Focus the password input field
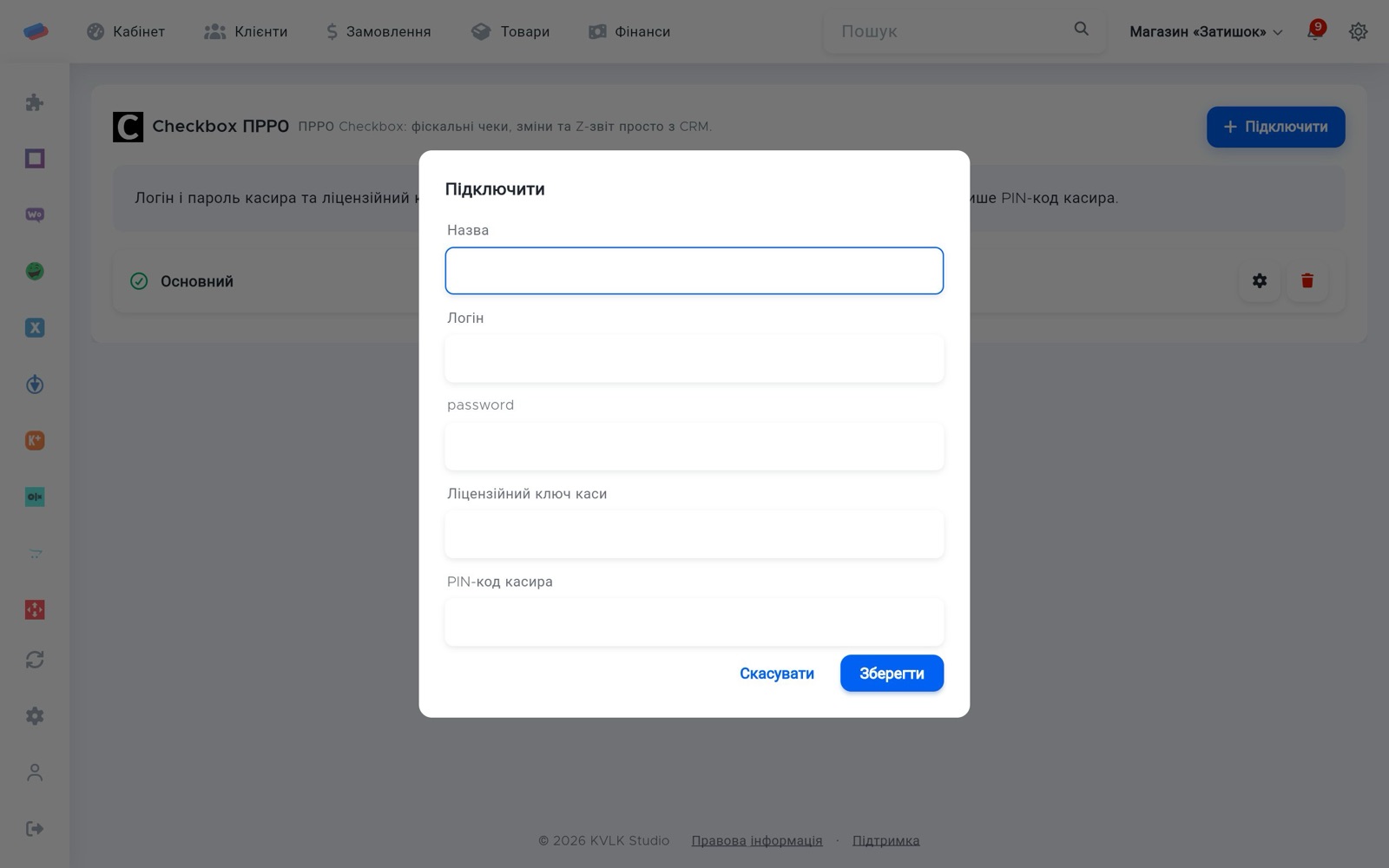Image resolution: width=1389 pixels, height=868 pixels. [x=694, y=446]
